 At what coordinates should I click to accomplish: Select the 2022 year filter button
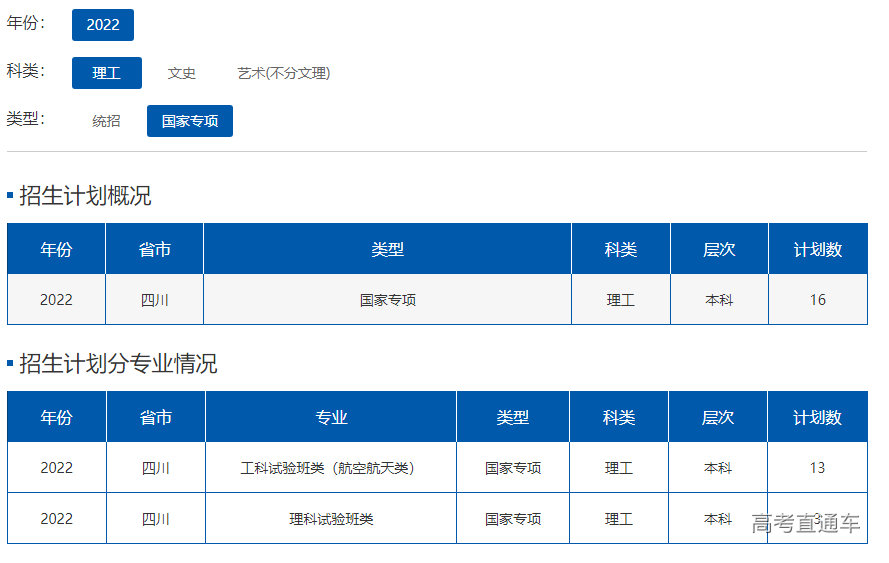click(102, 25)
